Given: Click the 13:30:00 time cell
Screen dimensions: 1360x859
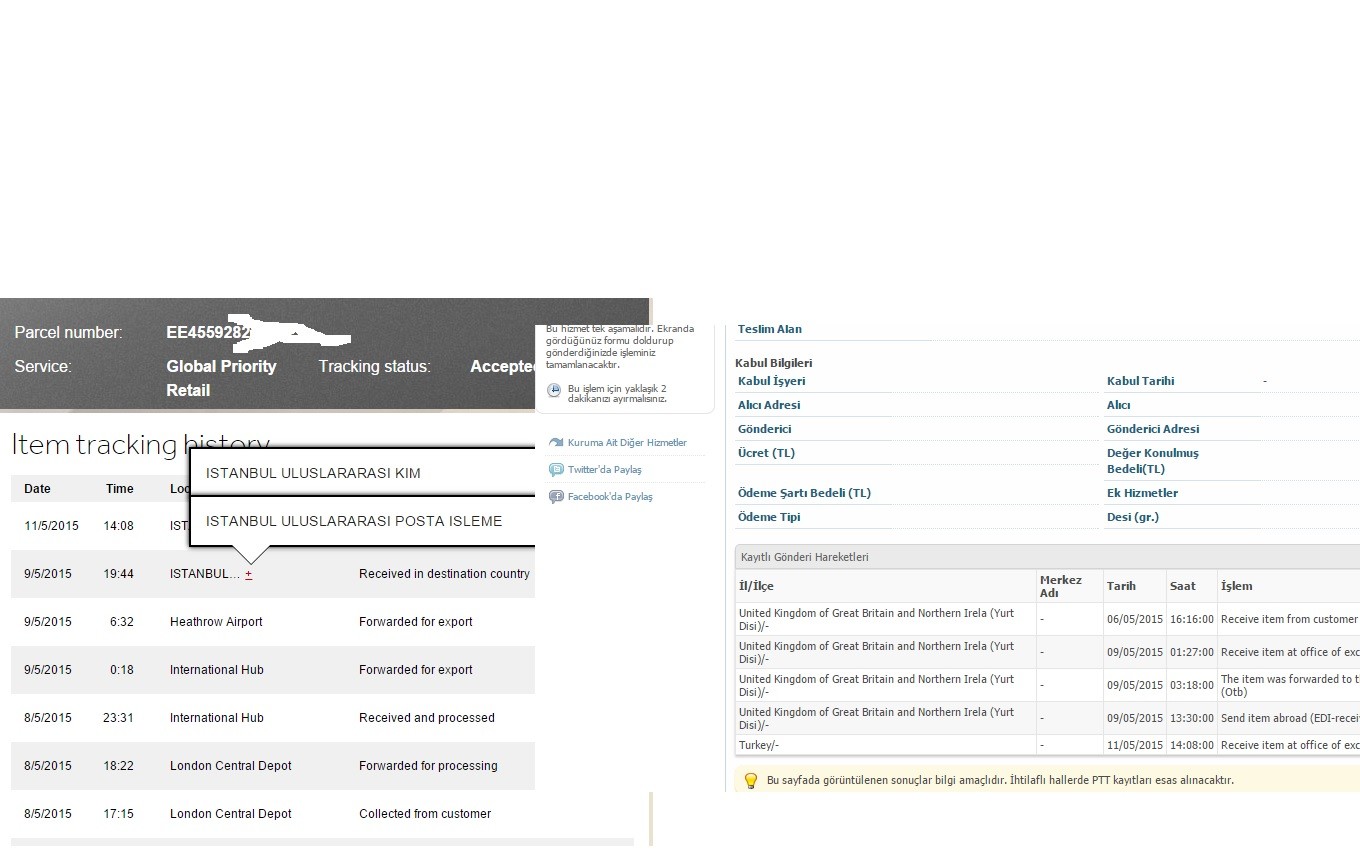Looking at the screenshot, I should coord(1192,718).
